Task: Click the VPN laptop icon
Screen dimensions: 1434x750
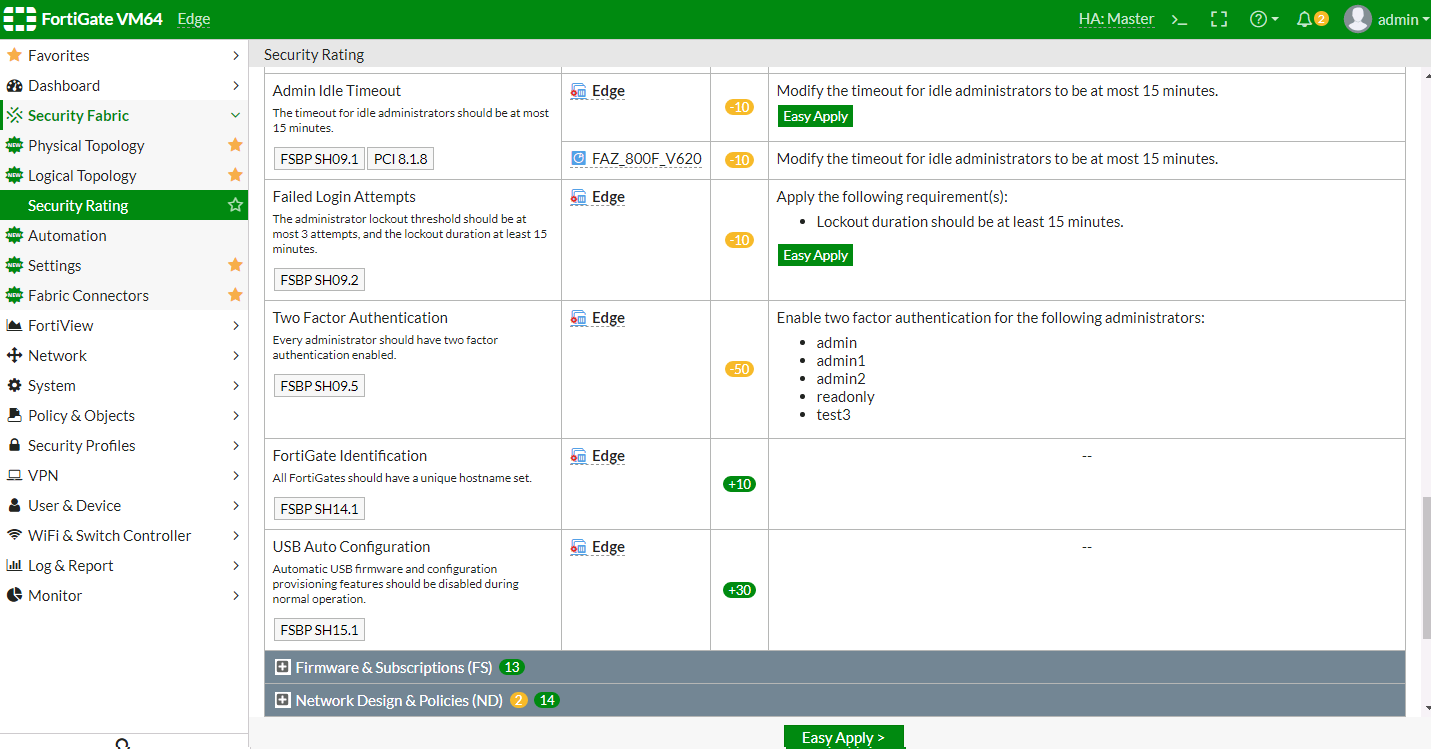Action: pos(14,475)
